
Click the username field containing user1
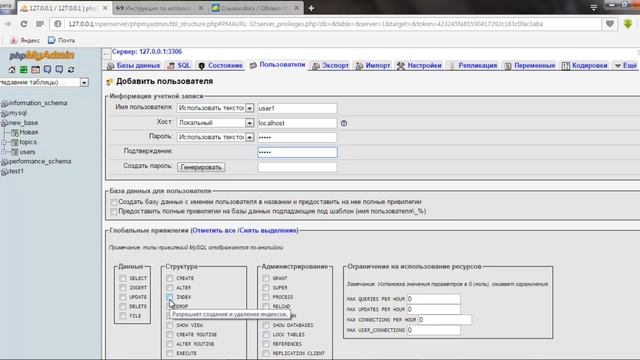(297, 108)
